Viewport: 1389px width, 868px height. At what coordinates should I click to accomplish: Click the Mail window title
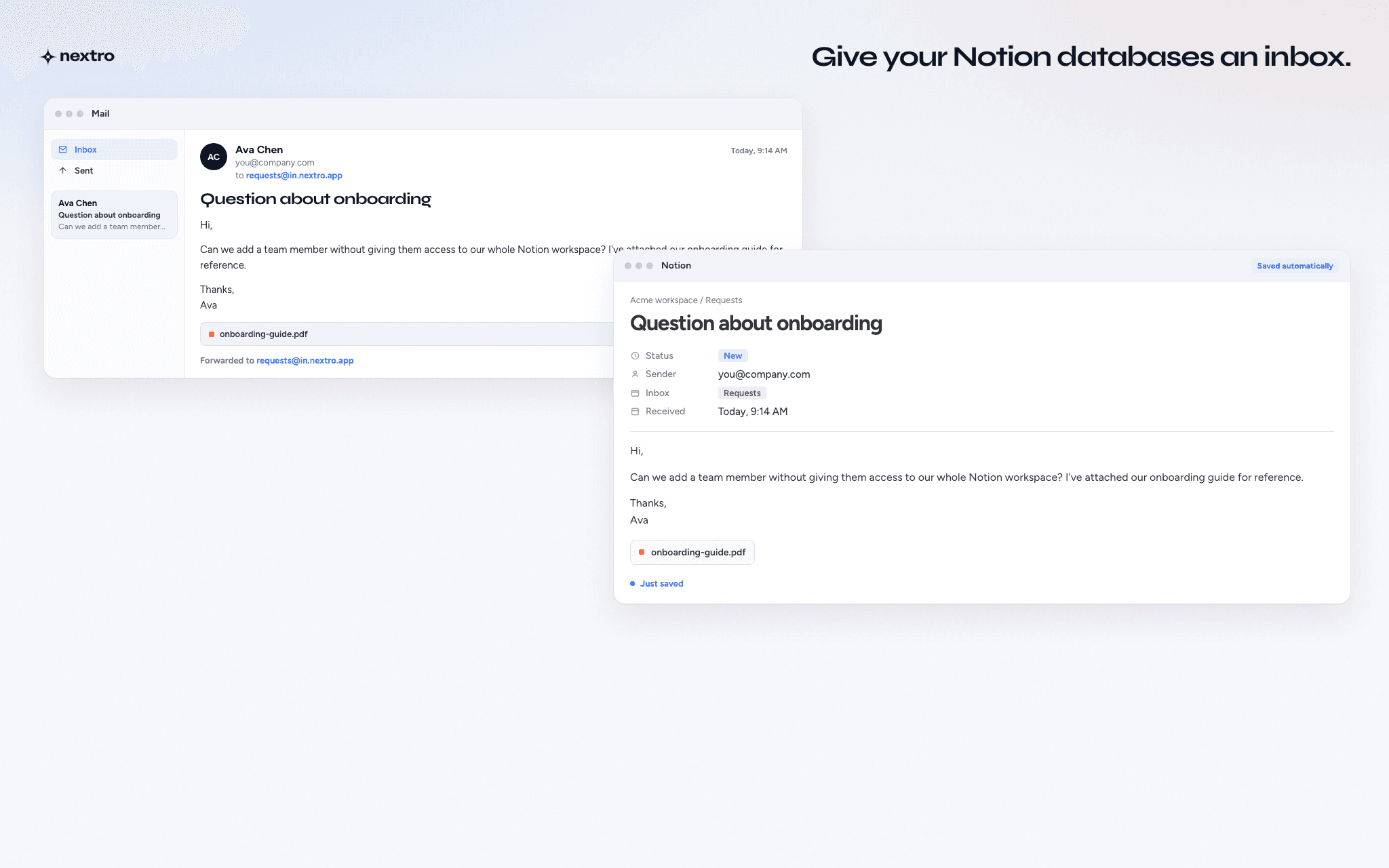[100, 114]
